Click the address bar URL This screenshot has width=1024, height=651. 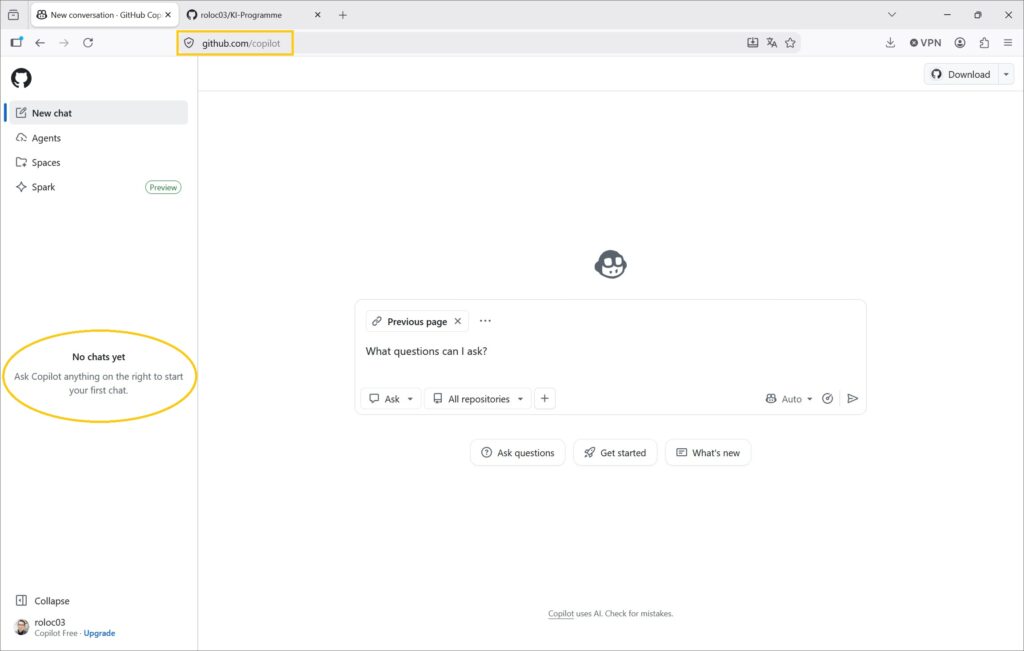pyautogui.click(x=241, y=43)
